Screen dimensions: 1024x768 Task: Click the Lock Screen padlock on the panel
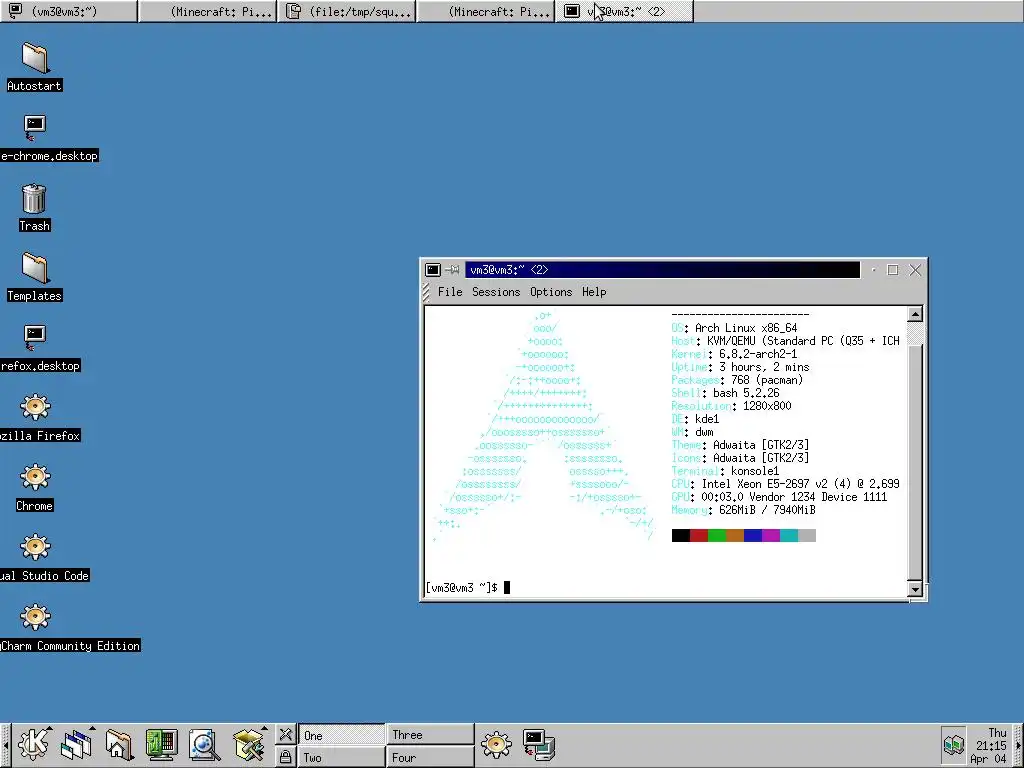[x=285, y=757]
